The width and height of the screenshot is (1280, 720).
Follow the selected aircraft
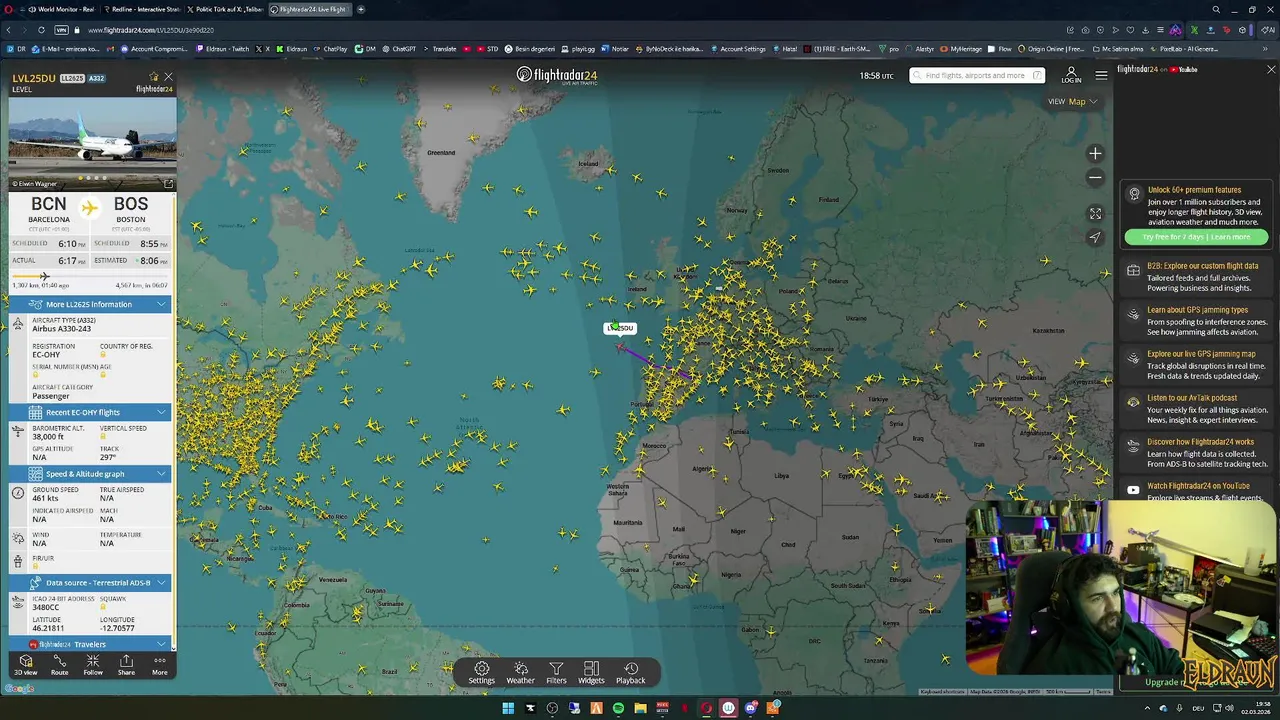click(93, 666)
